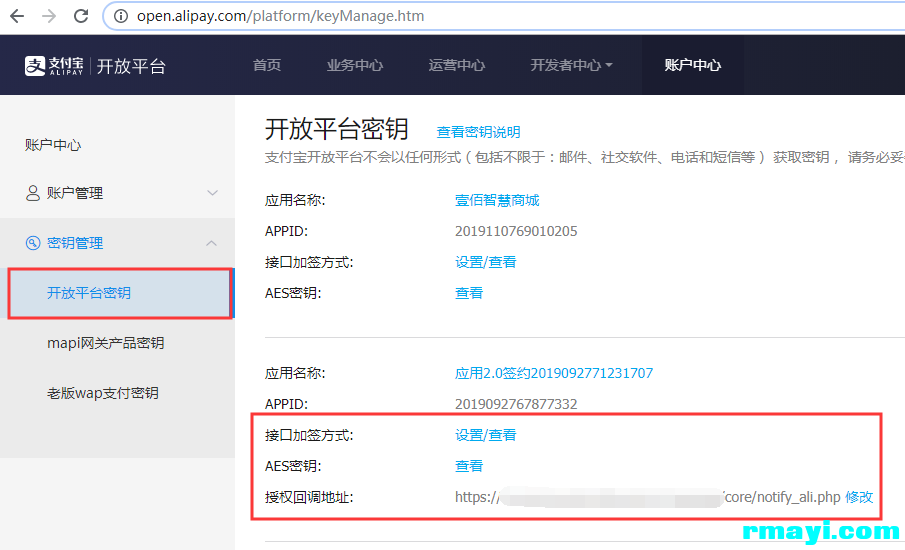Open the 查看密钥说明 link

pyautogui.click(x=478, y=132)
